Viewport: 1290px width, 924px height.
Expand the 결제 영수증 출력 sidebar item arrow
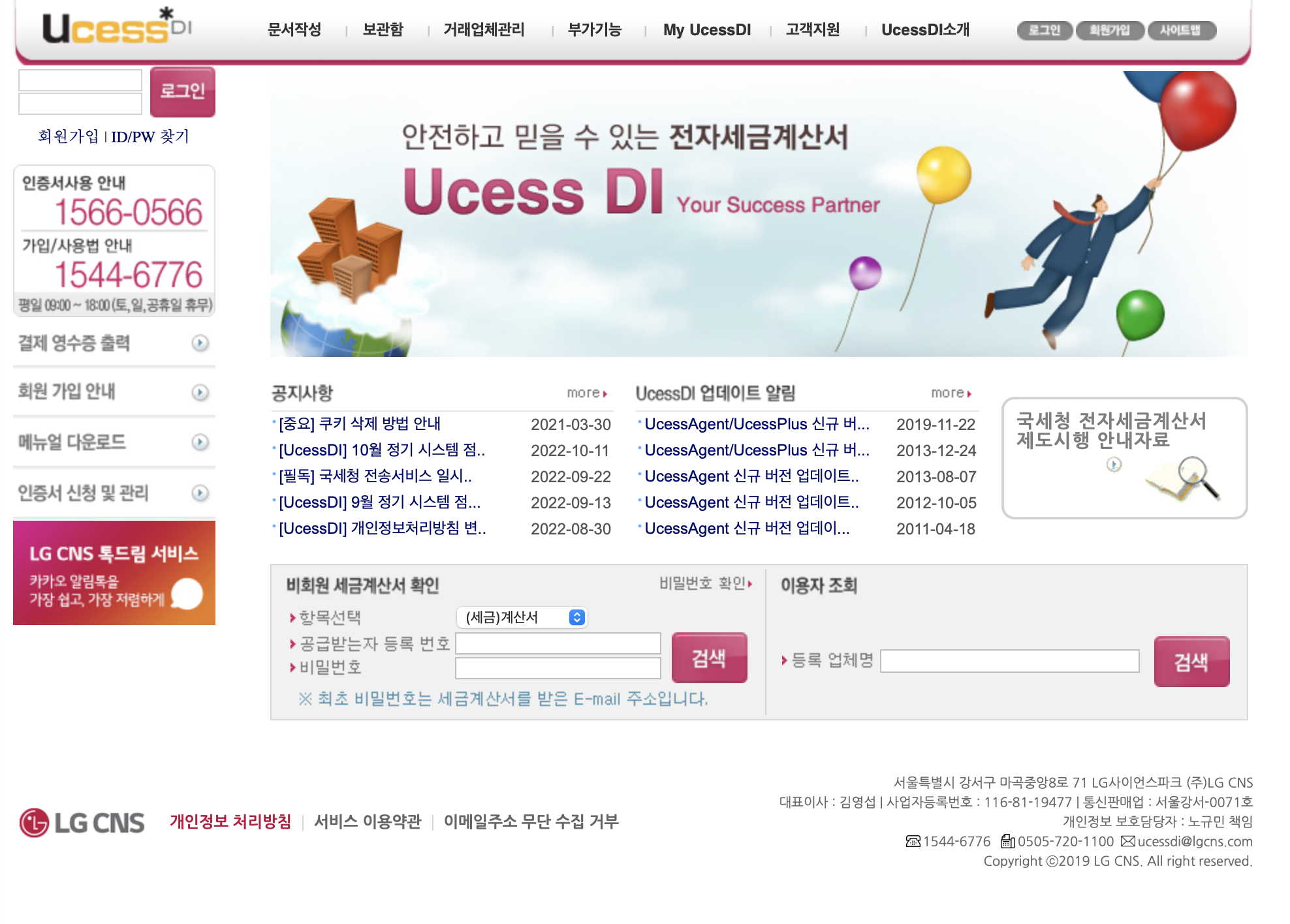[x=199, y=343]
